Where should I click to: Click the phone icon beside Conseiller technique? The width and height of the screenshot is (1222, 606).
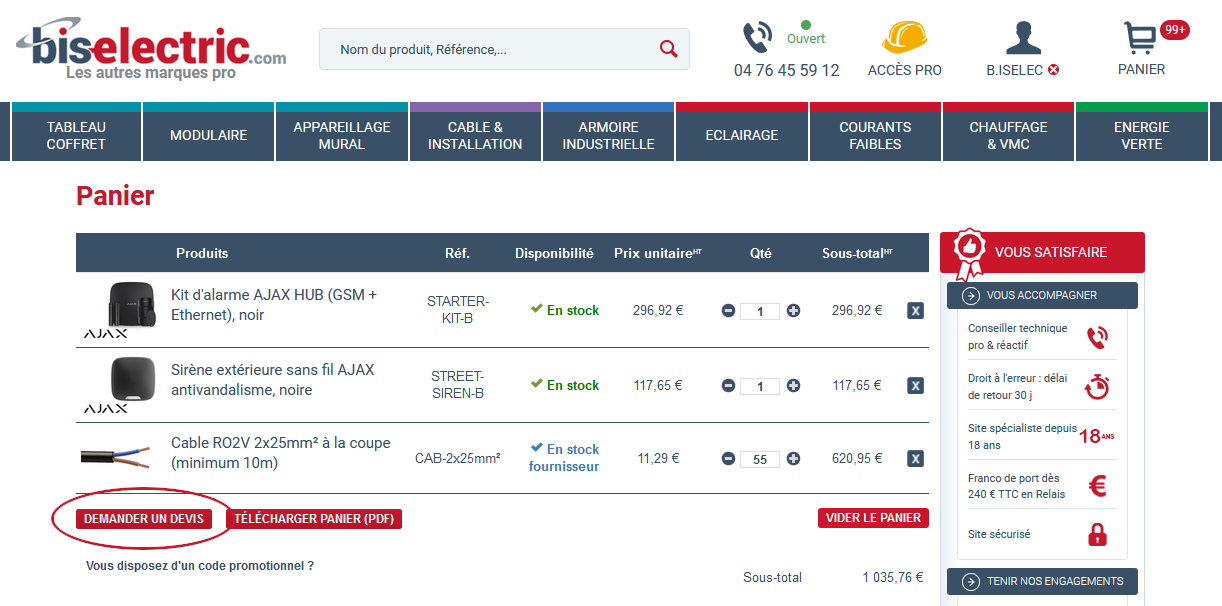point(1097,337)
